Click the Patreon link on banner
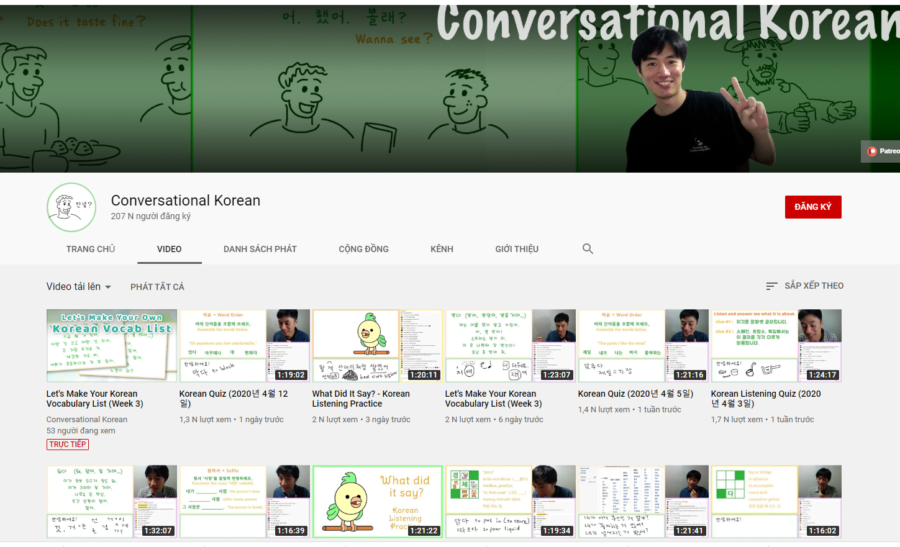The image size is (900, 547). click(x=881, y=151)
